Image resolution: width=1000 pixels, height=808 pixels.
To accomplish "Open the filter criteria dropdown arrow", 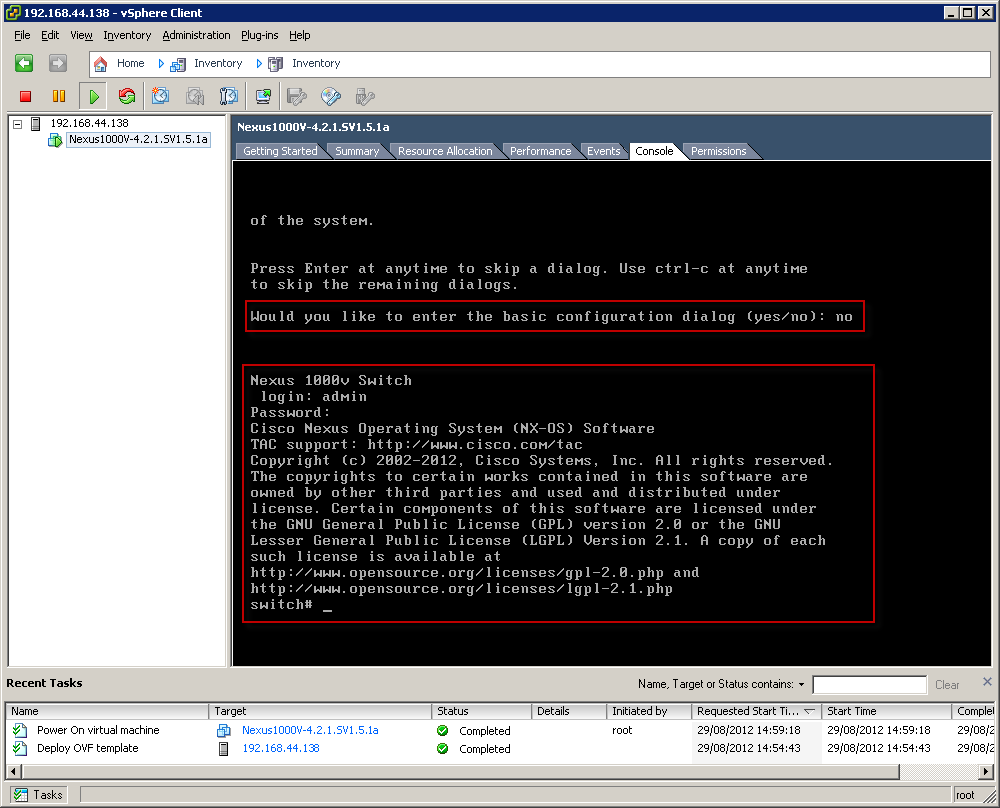I will coord(801,684).
